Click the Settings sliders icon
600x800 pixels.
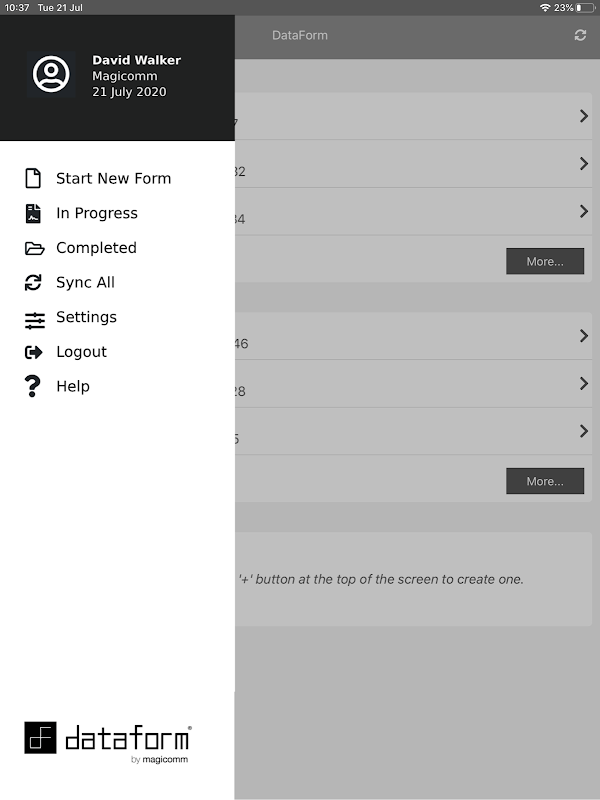coord(35,319)
